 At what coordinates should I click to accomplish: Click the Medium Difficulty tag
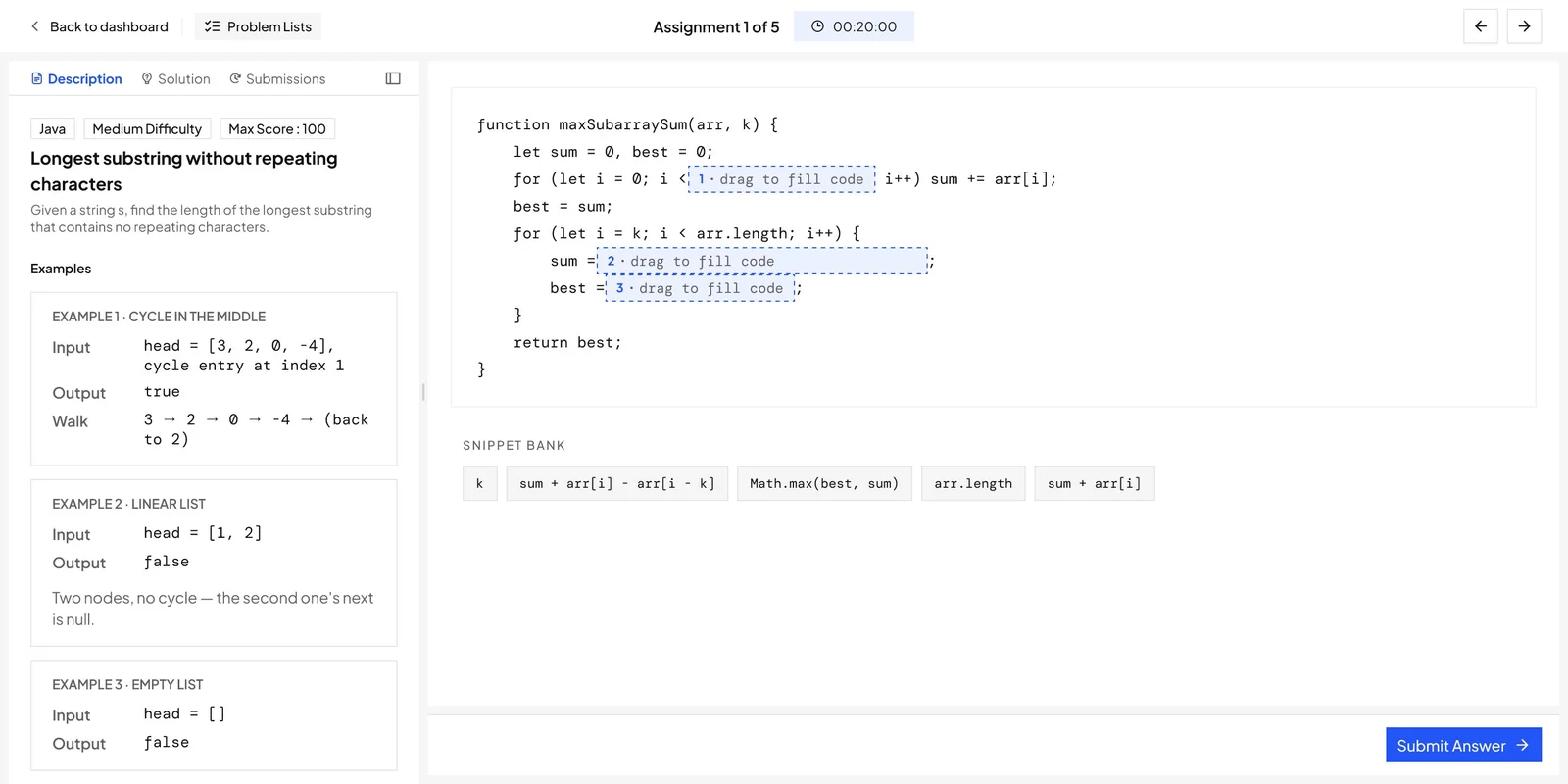[147, 129]
